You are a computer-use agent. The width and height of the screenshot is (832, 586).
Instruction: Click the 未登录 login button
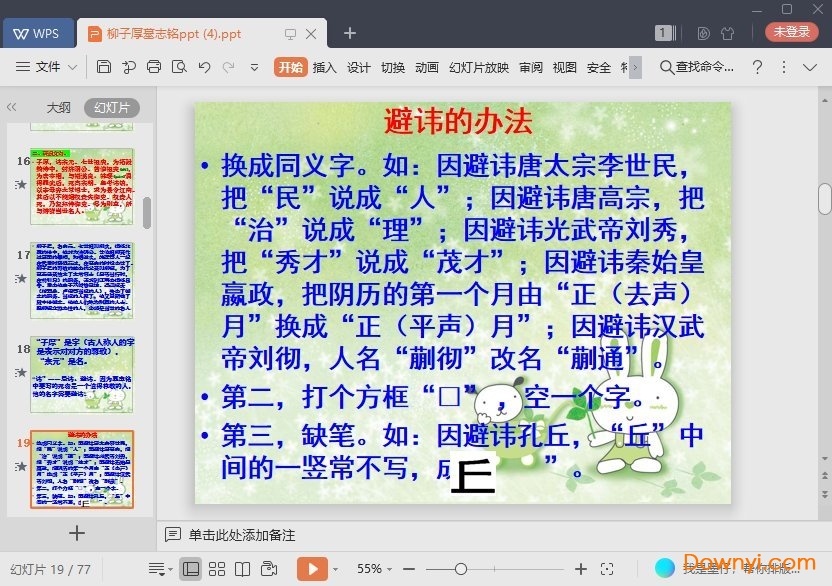[x=791, y=32]
